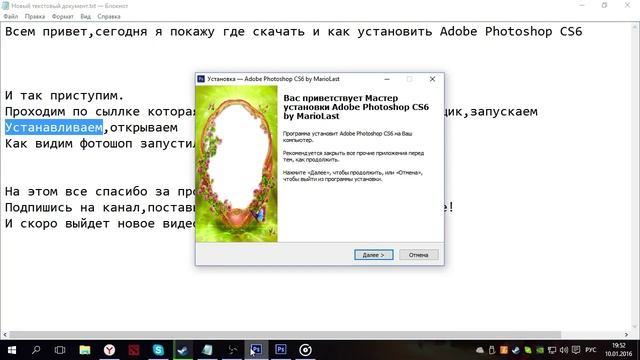
Task: Click Далее to continue installation
Action: (x=373, y=255)
